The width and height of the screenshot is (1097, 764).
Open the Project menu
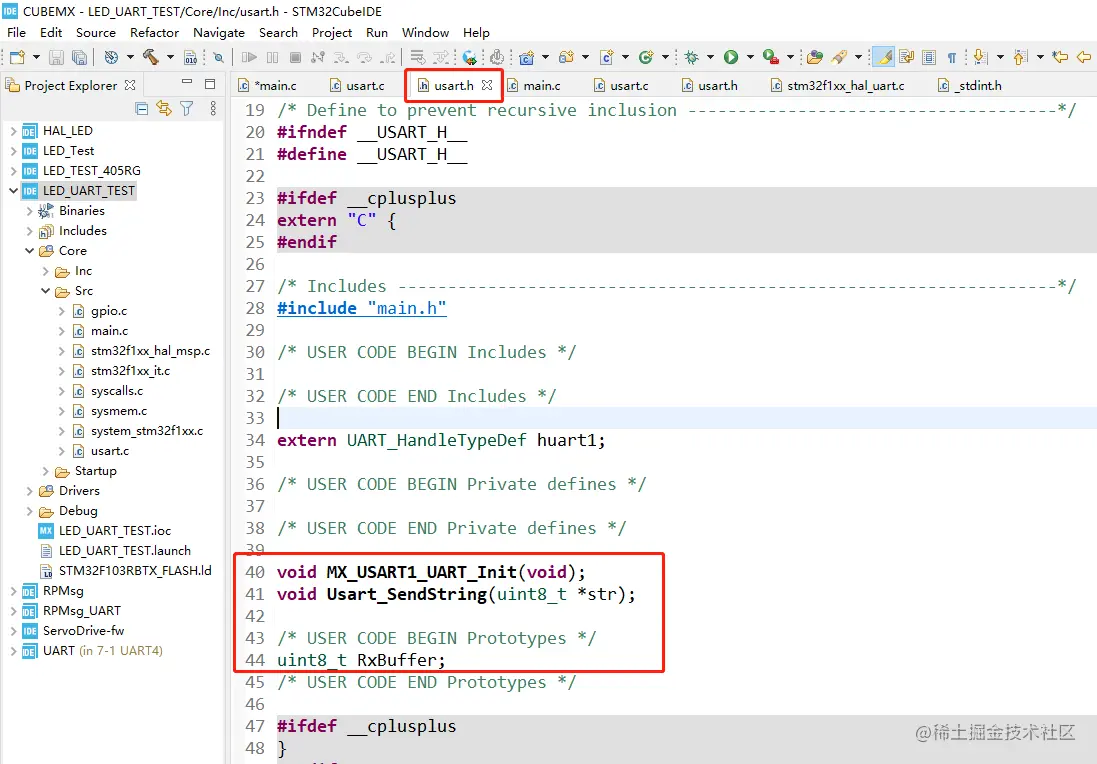tap(332, 32)
